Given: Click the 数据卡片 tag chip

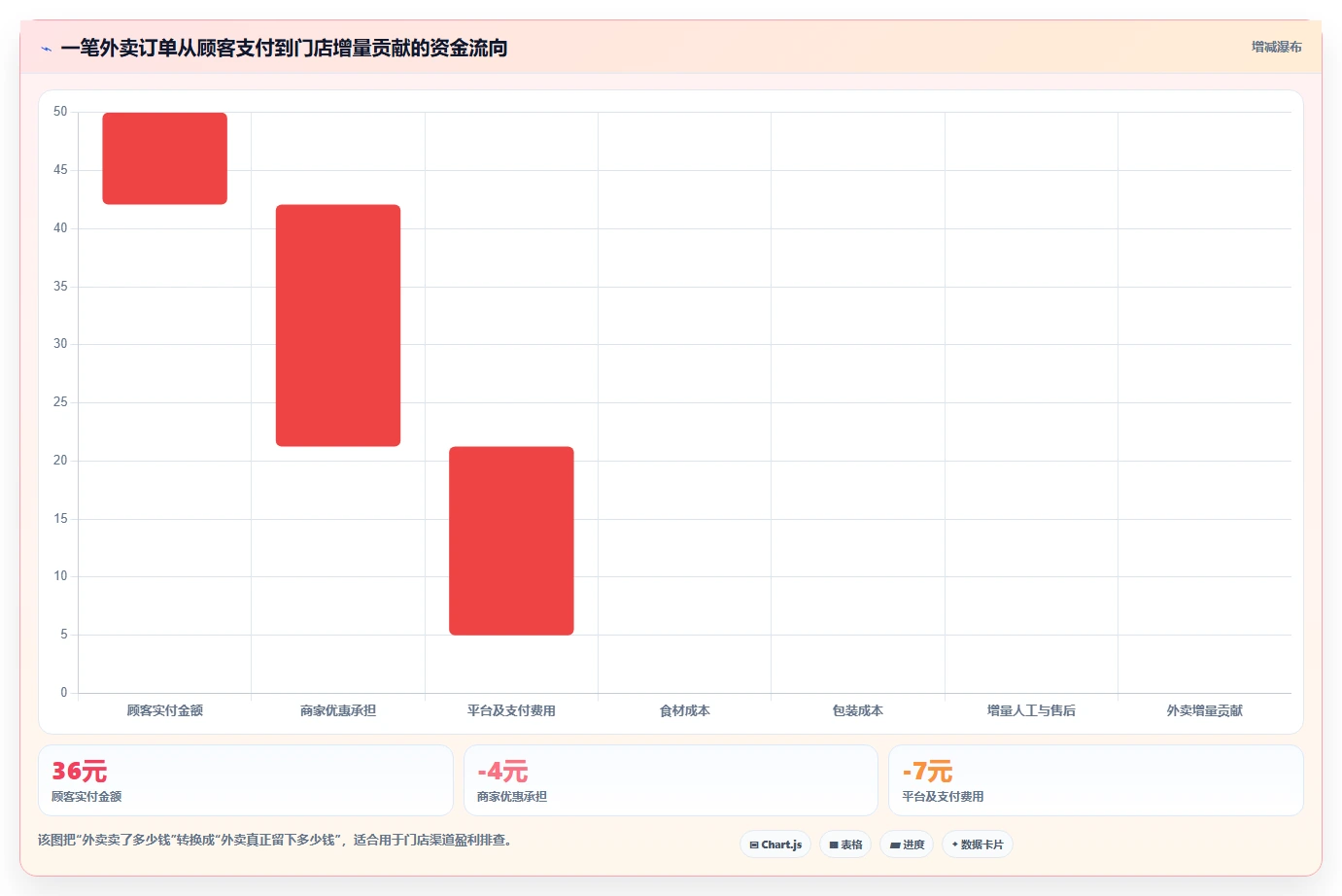Looking at the screenshot, I should 978,844.
